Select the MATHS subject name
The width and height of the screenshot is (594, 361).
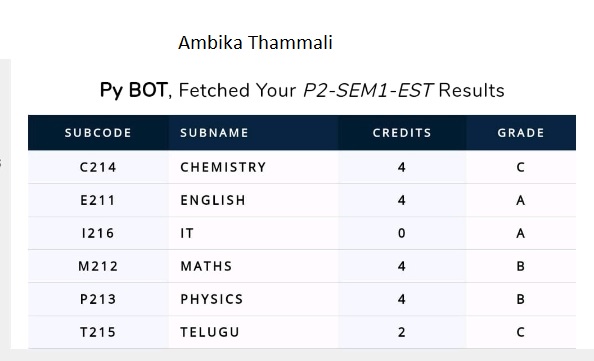206,266
